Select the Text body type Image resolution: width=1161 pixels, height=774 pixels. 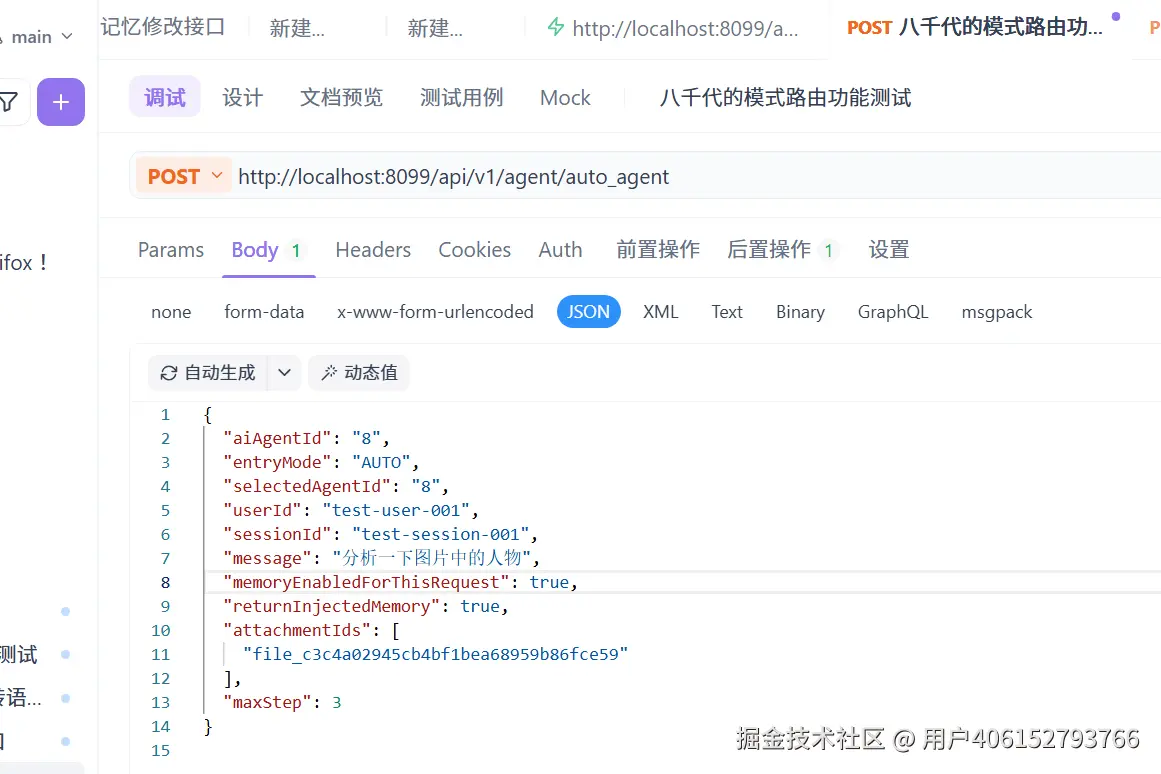click(x=727, y=312)
